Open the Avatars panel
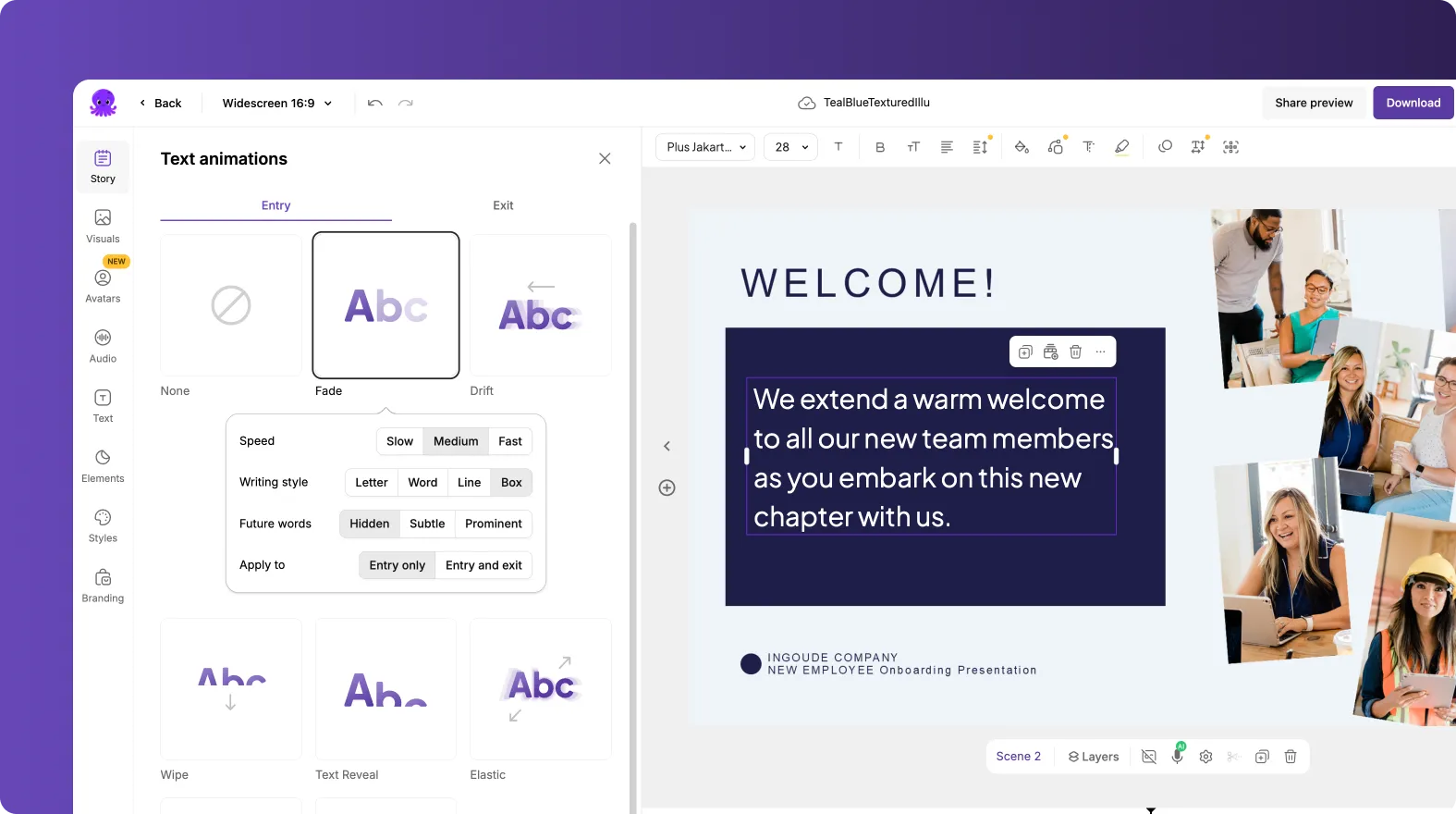The image size is (1456, 814). [x=103, y=285]
